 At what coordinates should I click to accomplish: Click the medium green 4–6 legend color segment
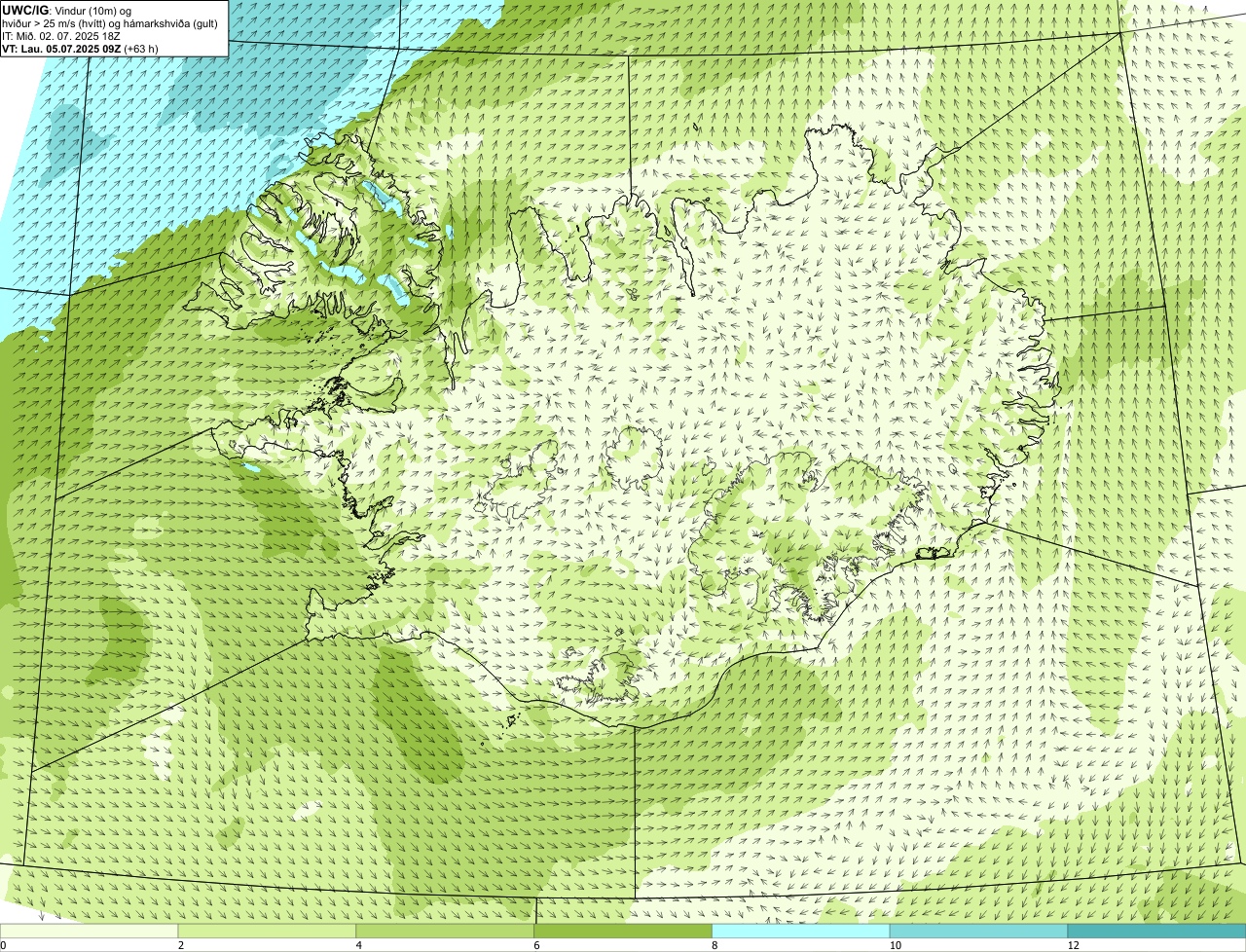(446, 932)
